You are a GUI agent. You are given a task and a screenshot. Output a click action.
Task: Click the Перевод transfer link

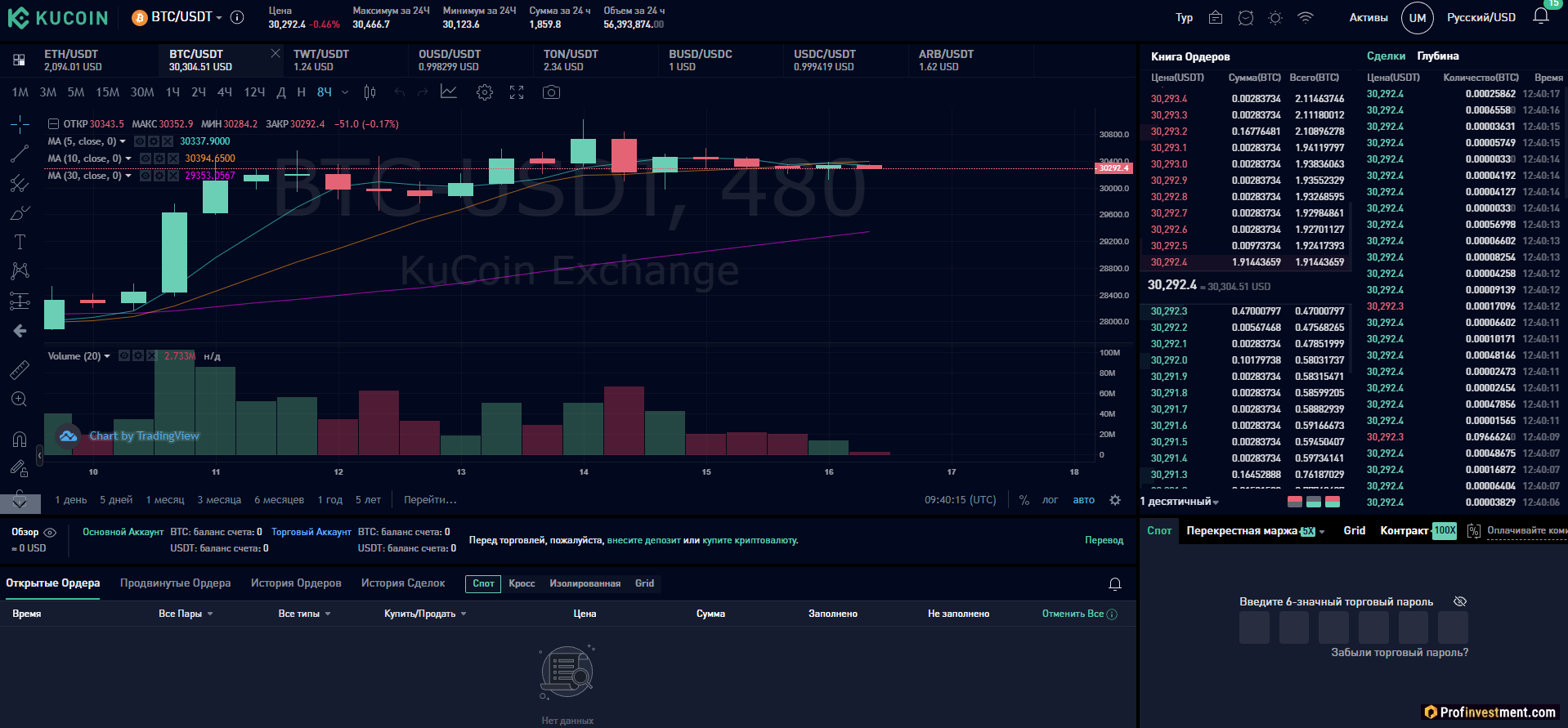tap(1104, 540)
